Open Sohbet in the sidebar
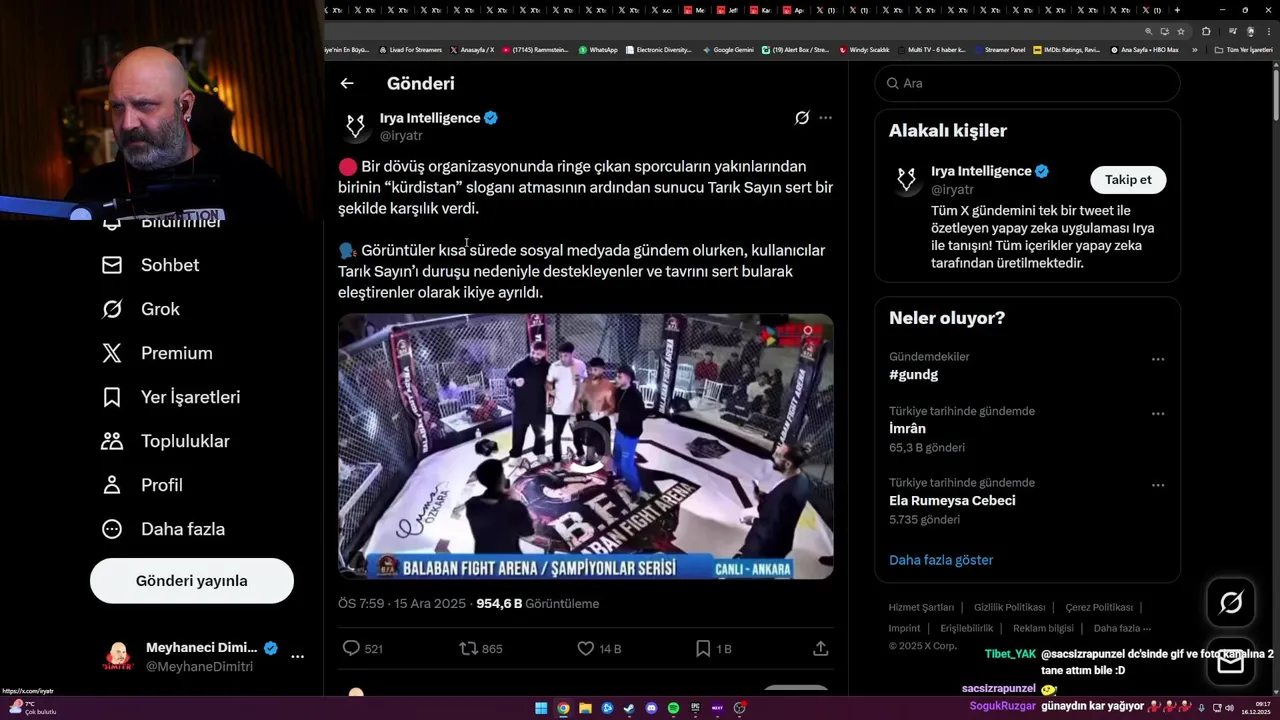The image size is (1280, 720). (151, 265)
